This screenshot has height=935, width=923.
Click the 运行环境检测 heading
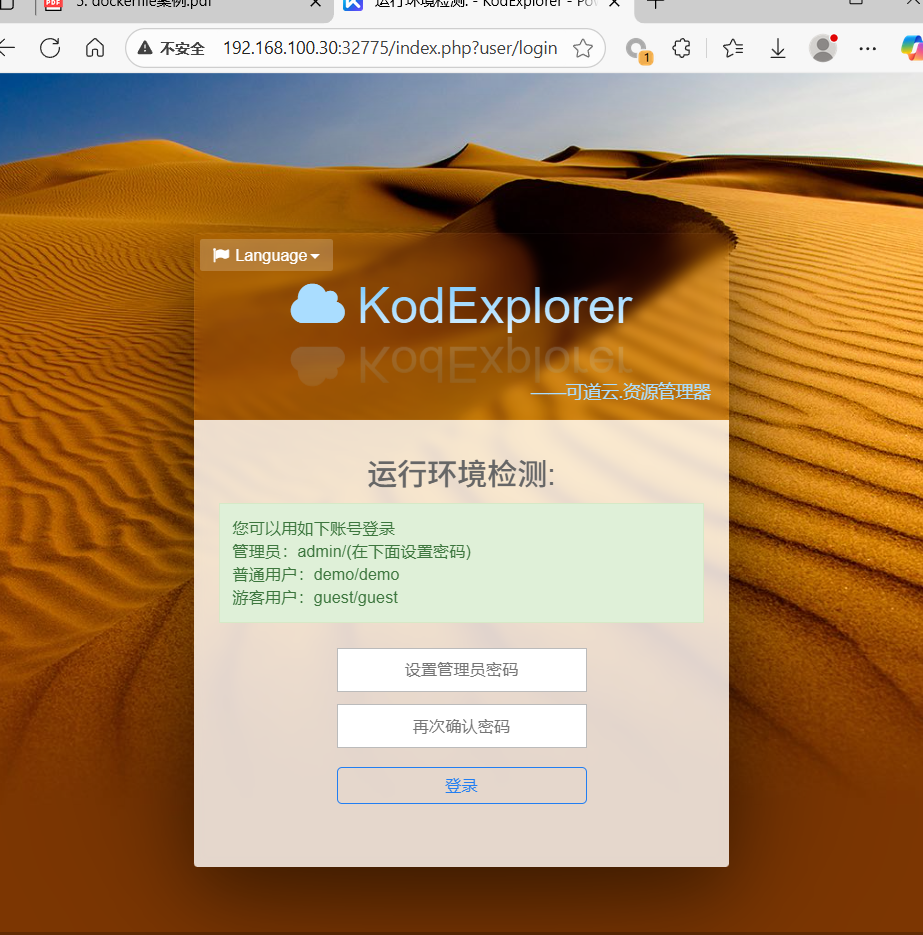(x=462, y=475)
